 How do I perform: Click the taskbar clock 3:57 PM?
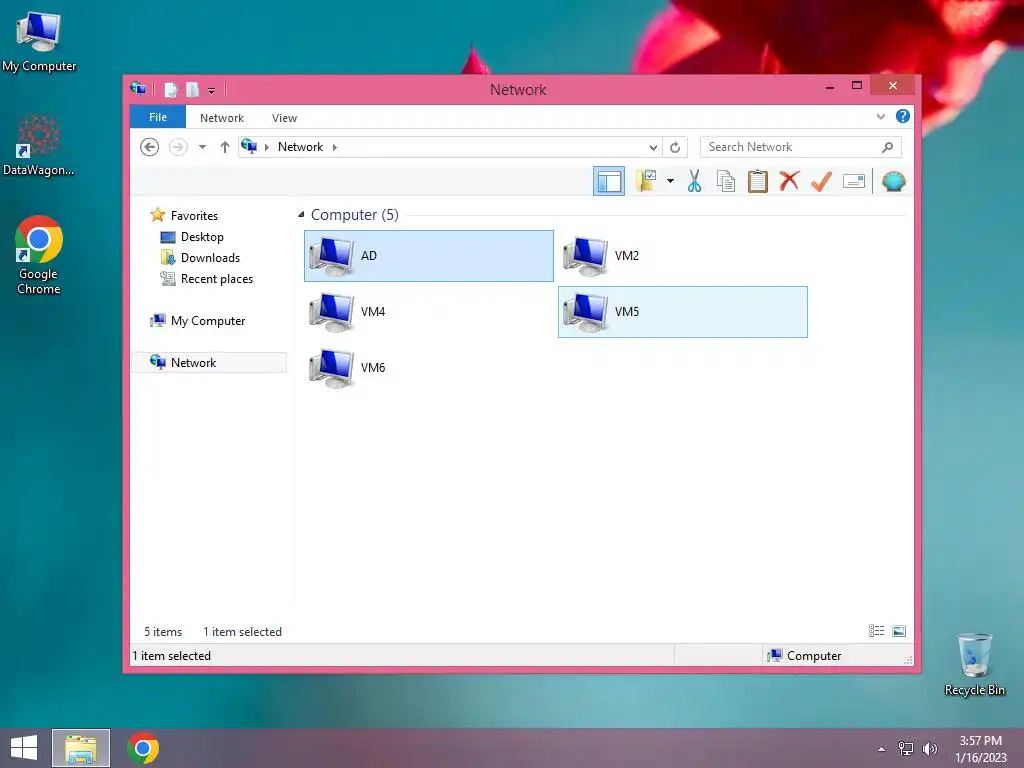click(980, 748)
